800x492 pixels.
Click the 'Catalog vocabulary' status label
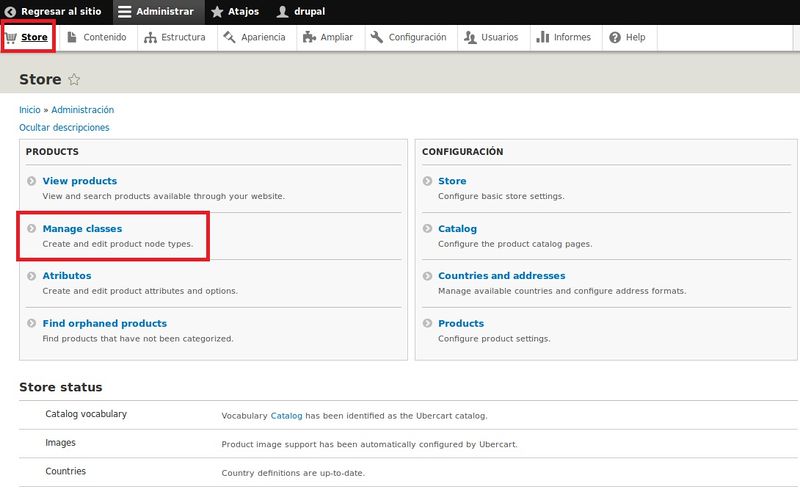point(86,414)
